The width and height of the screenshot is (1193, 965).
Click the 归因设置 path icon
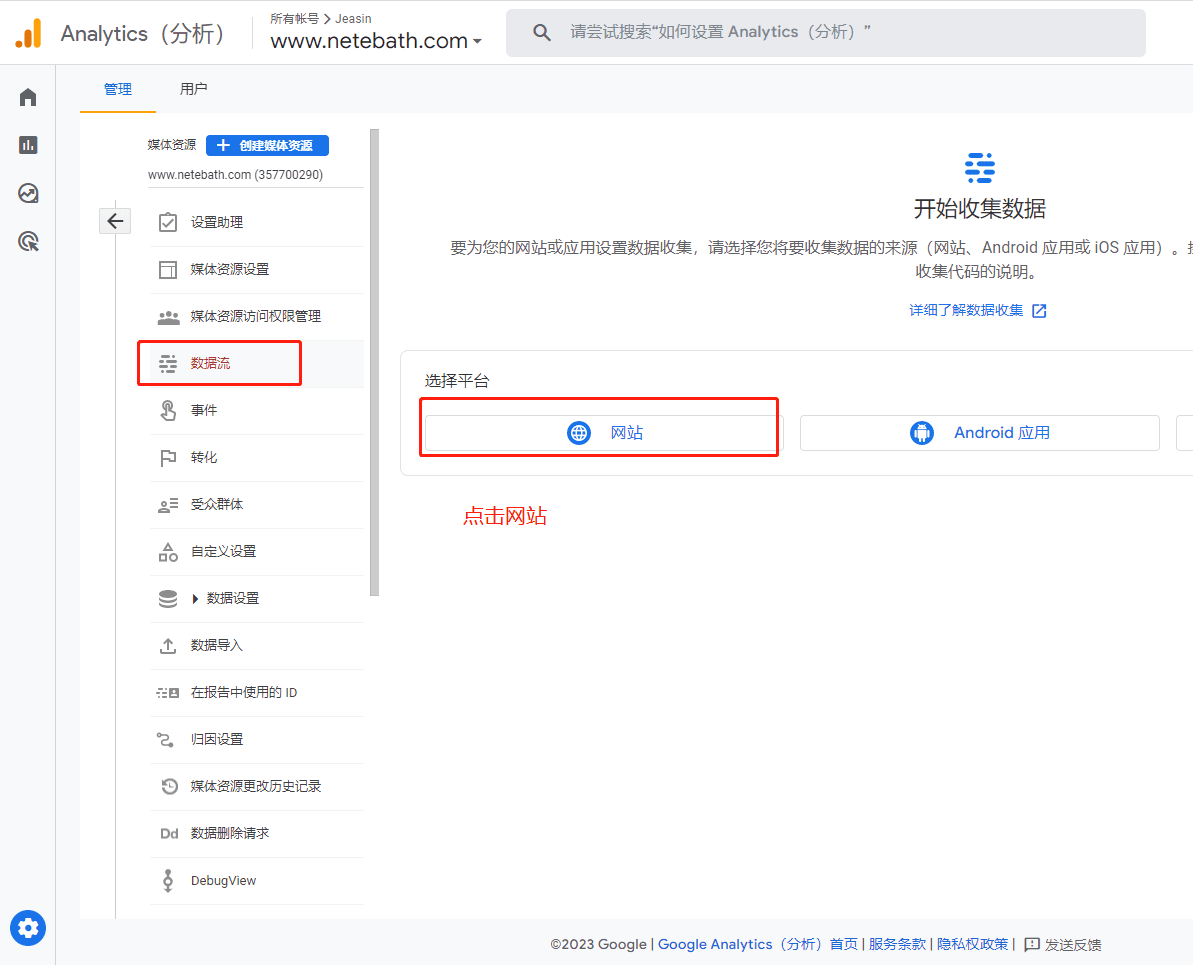point(166,739)
